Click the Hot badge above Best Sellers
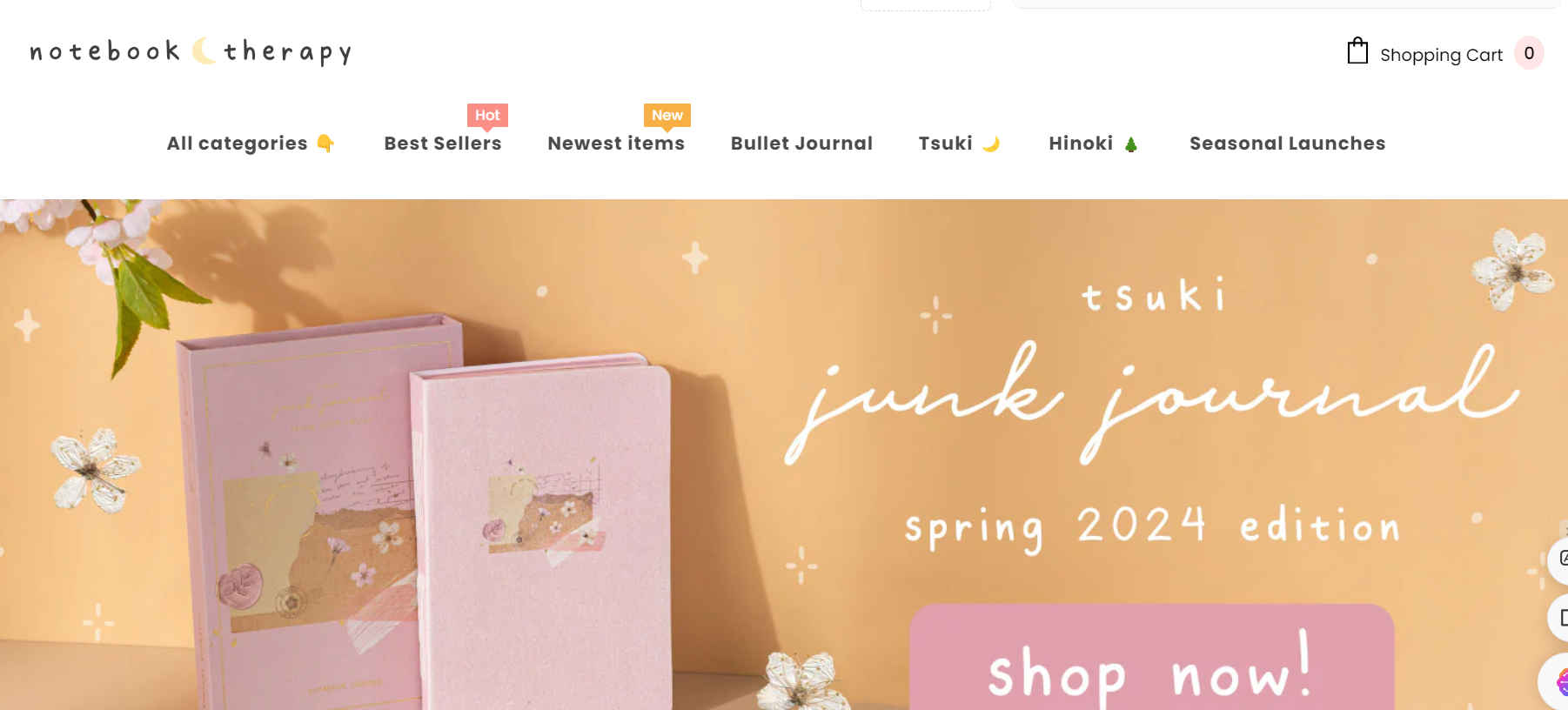The width and height of the screenshot is (1568, 710). pyautogui.click(x=487, y=116)
